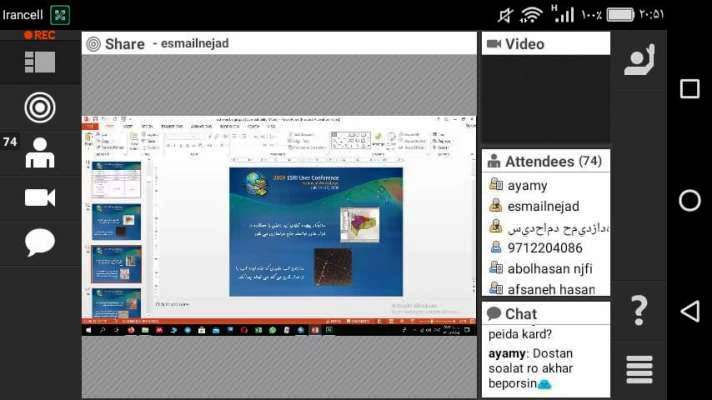Select attendee 9712204086 in the list

pyautogui.click(x=545, y=248)
